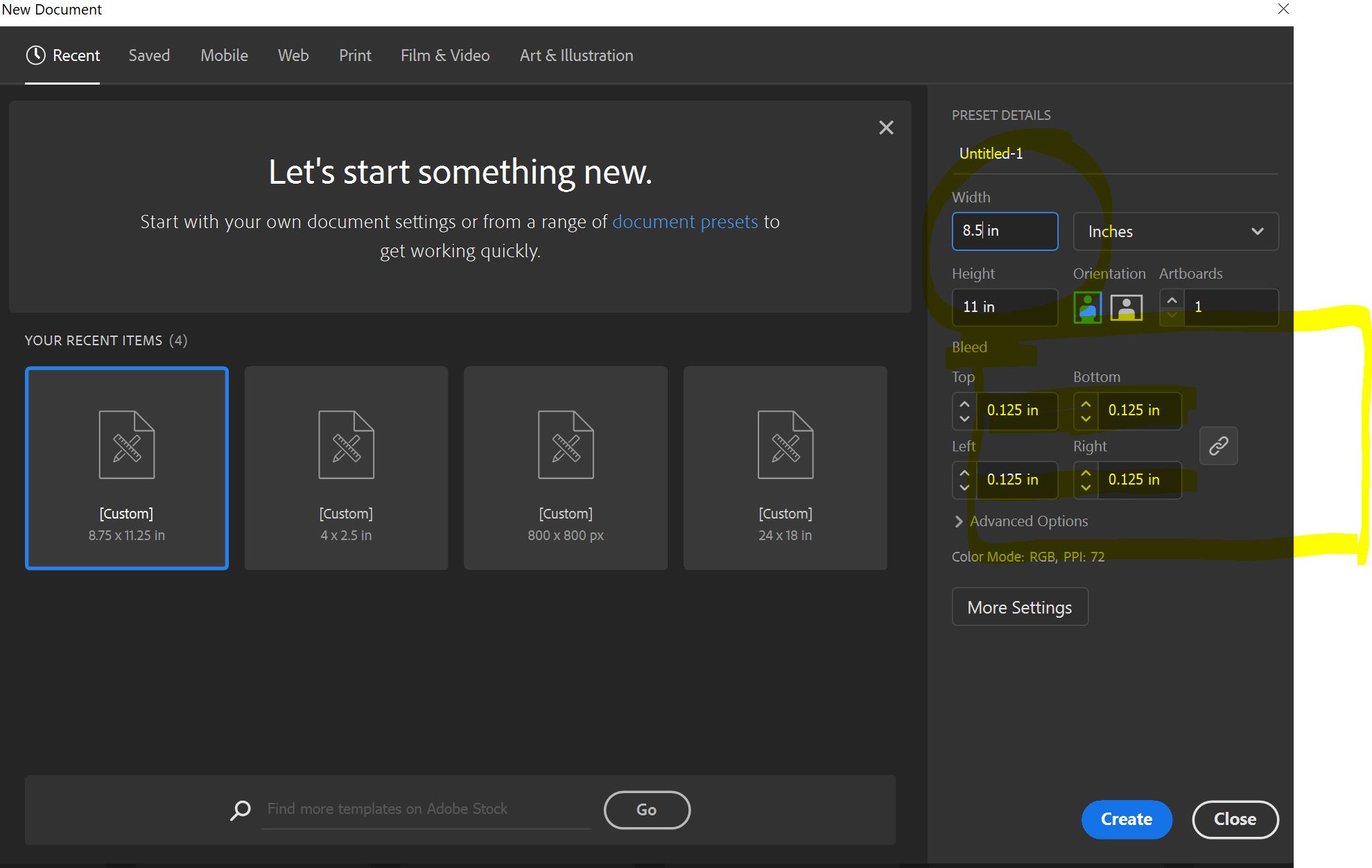The image size is (1372, 868).
Task: Click document icon of 4 x 2.5 in preset
Action: point(346,444)
